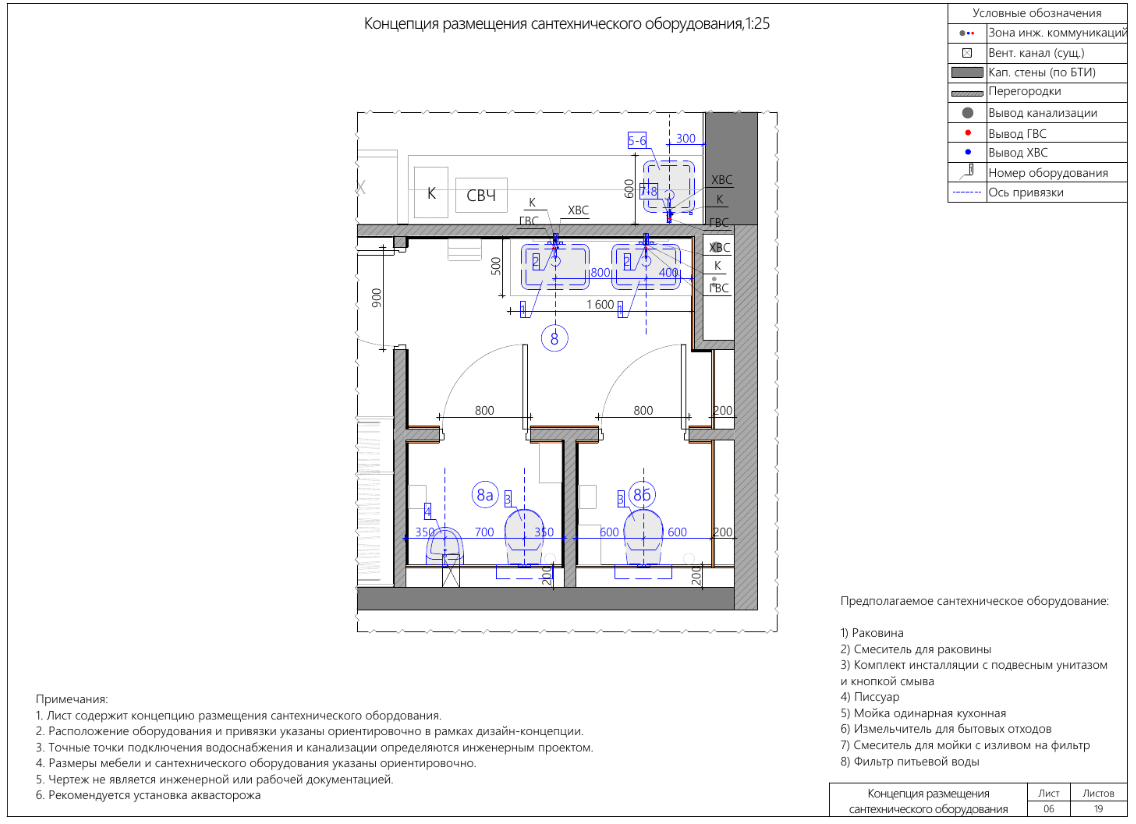Select the right washbasin on the vanity
This screenshot has width=1136, height=824.
[646, 266]
